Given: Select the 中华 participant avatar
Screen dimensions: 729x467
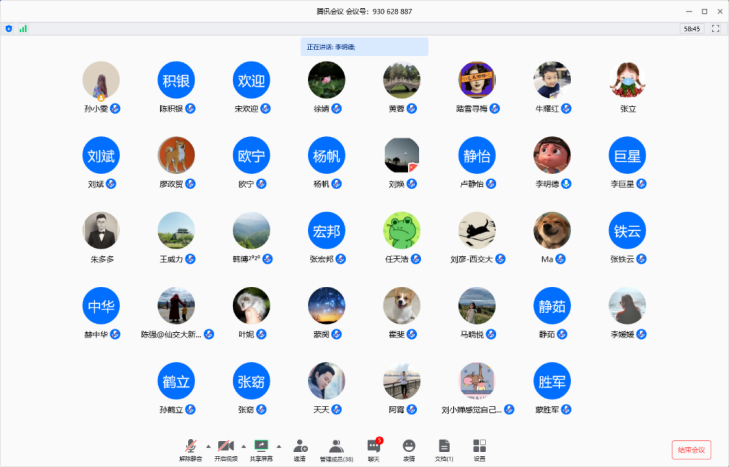Looking at the screenshot, I should [101, 307].
